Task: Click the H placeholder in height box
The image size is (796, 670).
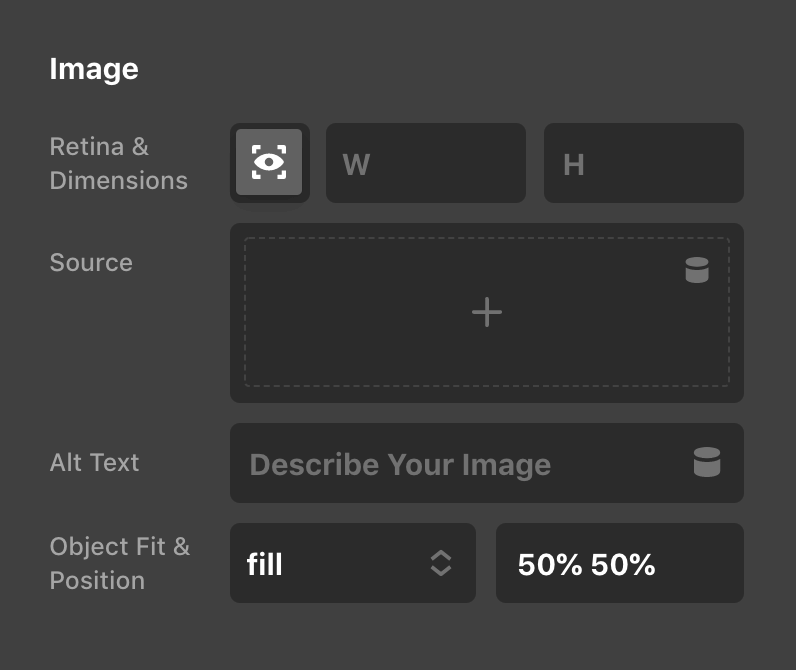Action: coord(573,164)
